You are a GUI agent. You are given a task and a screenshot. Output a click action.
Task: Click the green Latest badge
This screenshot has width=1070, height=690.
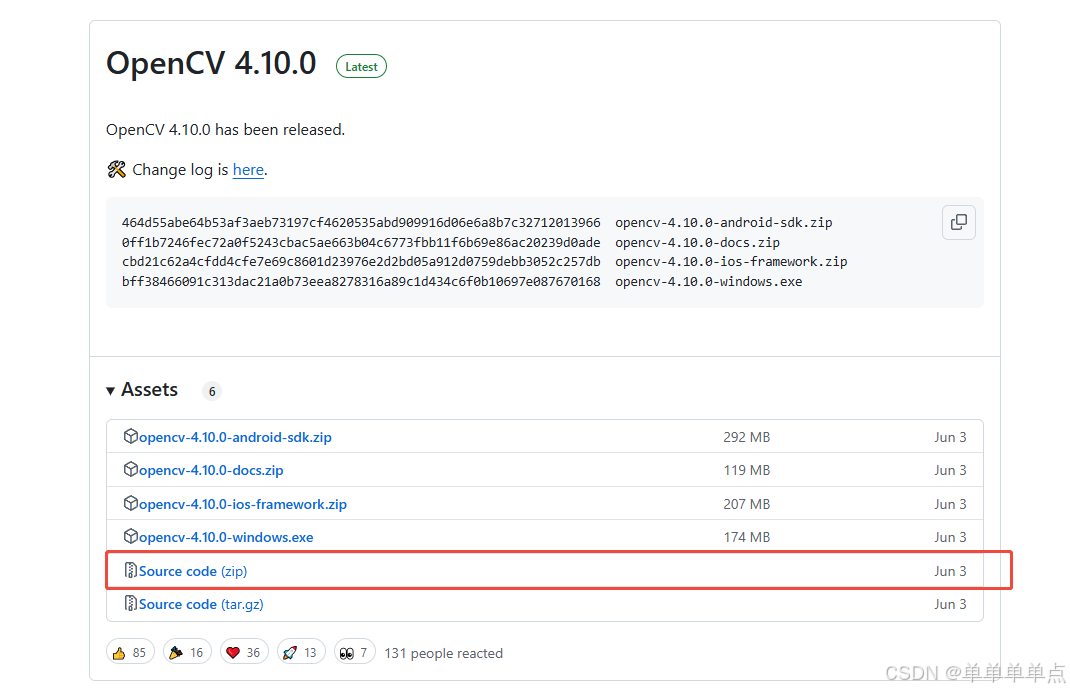[x=361, y=66]
